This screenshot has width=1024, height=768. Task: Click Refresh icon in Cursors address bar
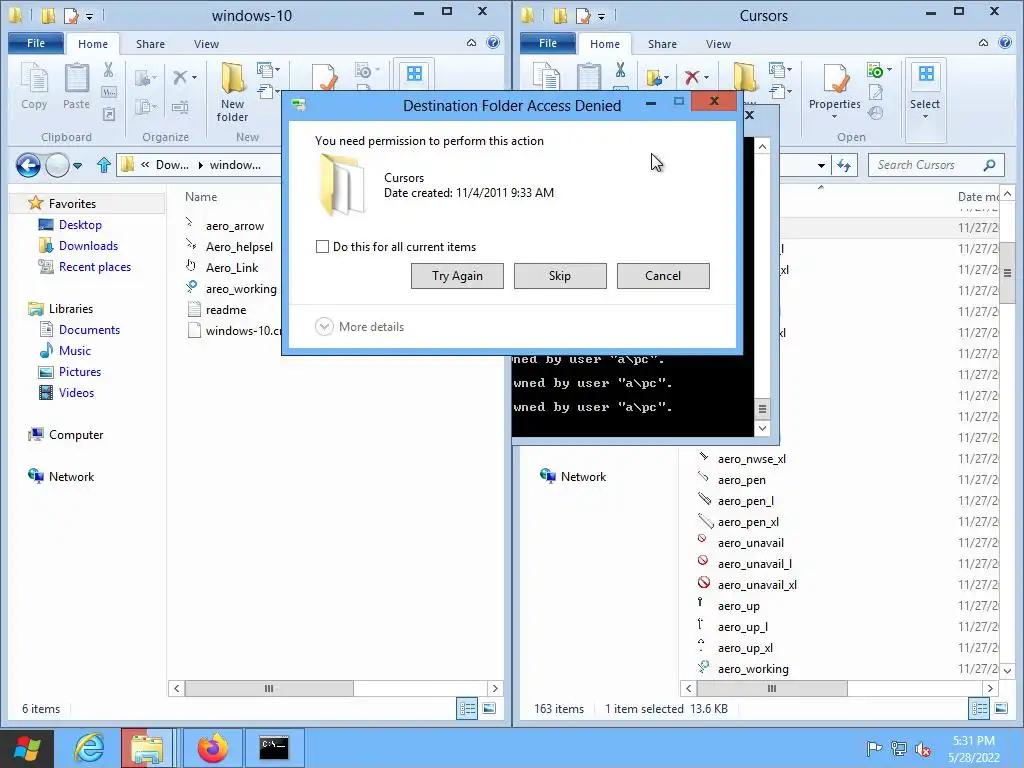pos(844,165)
